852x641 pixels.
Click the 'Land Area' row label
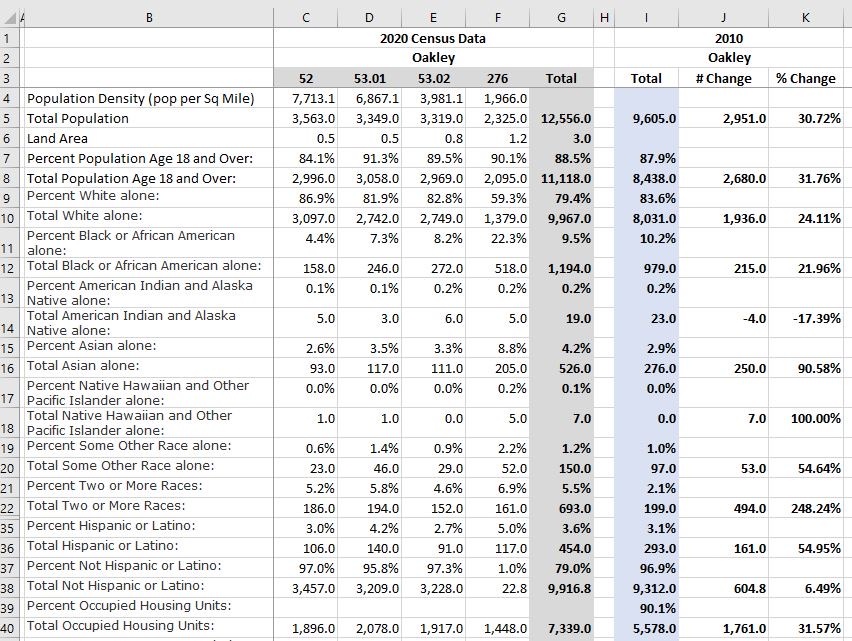57,139
